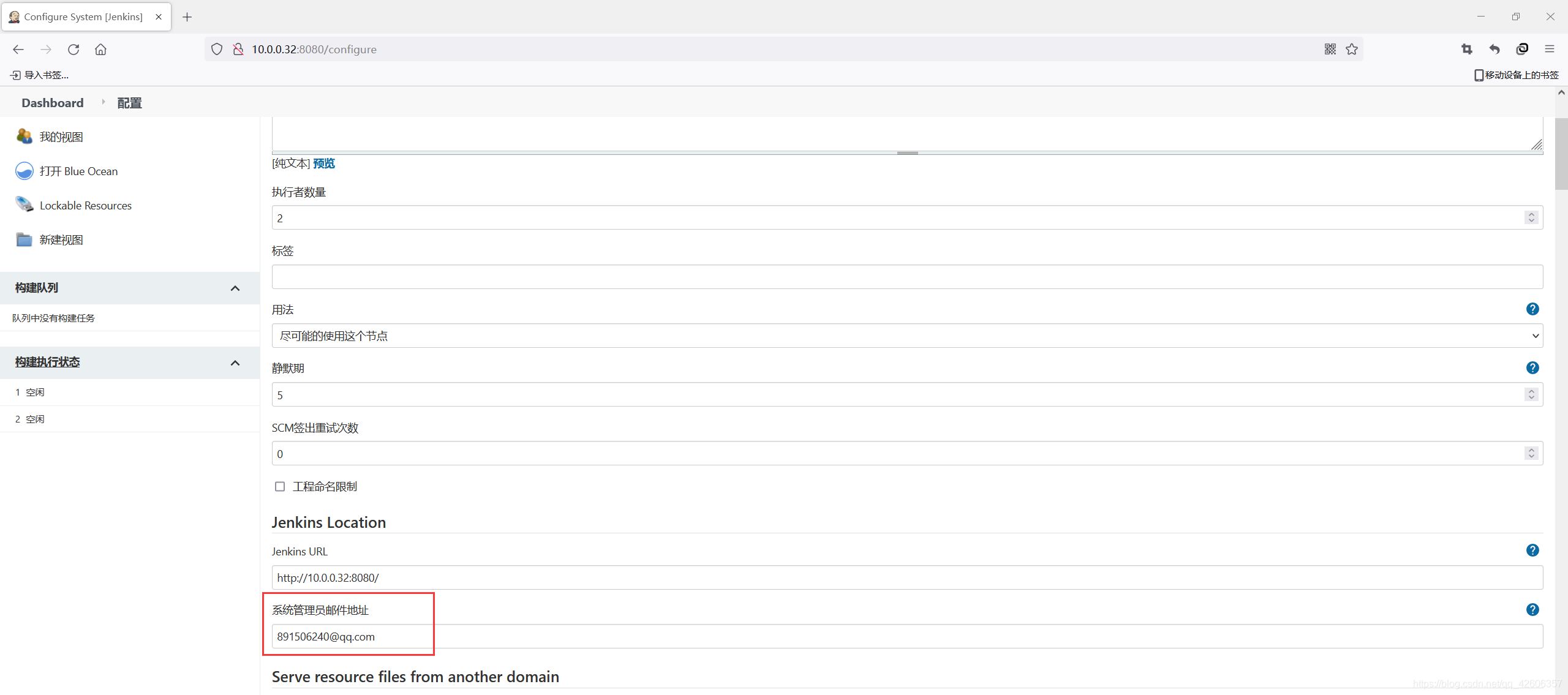Bookmark this page with the star icon
1568x695 pixels.
(x=1352, y=49)
